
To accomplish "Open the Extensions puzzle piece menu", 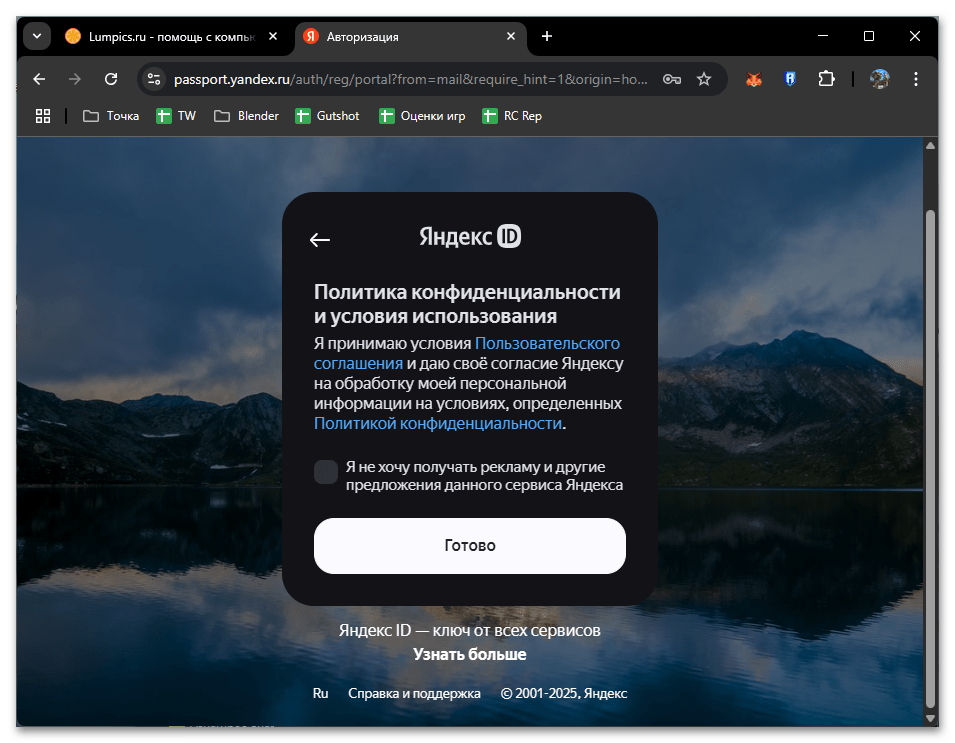I will coord(826,79).
